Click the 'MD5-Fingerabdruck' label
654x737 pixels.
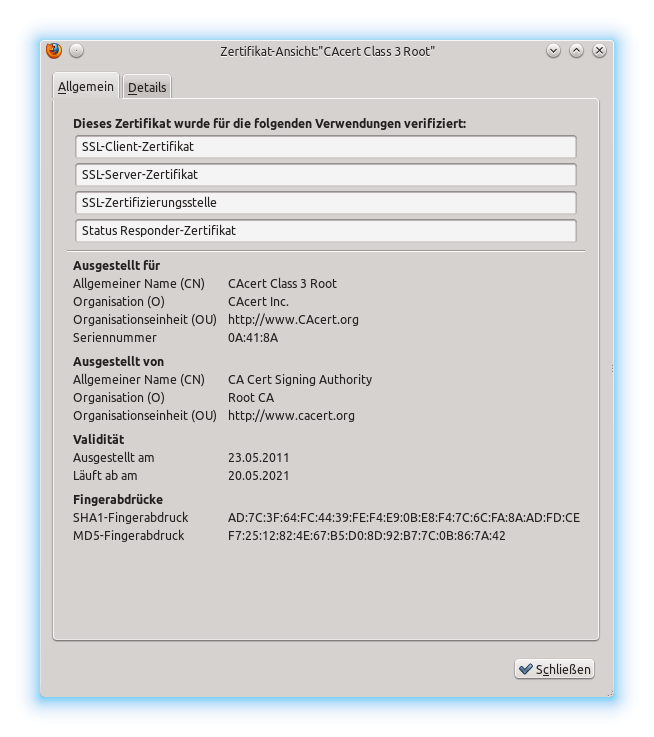click(x=128, y=536)
